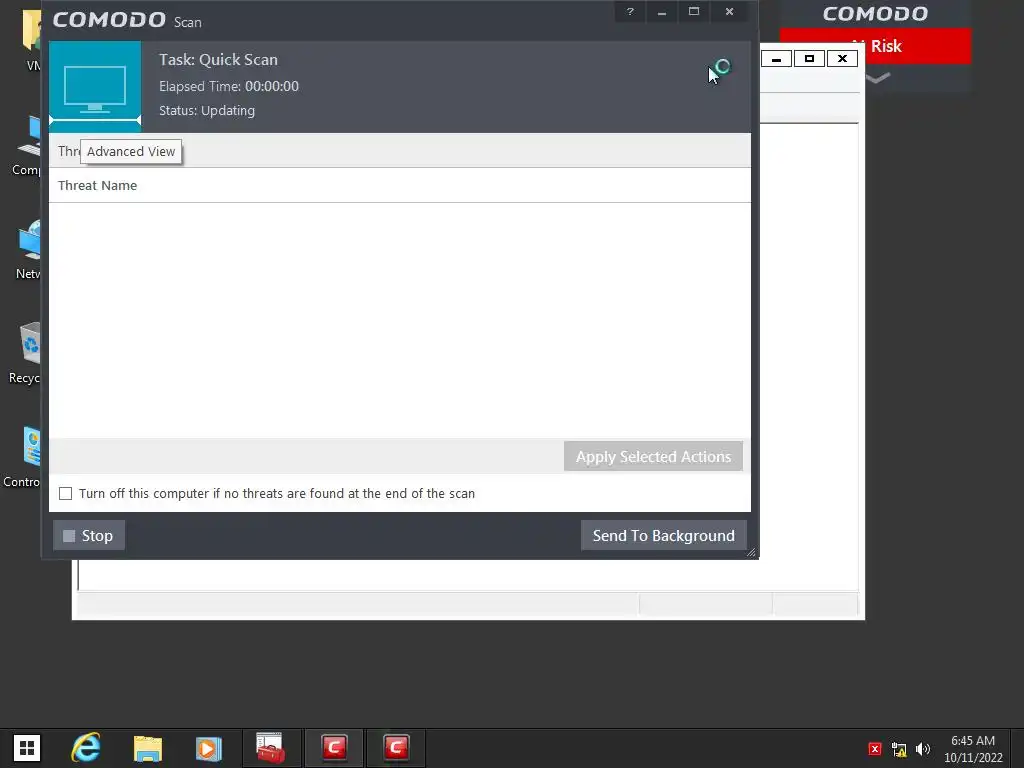Minimize the Comodo Scan window
This screenshot has width=1024, height=768.
click(x=662, y=12)
